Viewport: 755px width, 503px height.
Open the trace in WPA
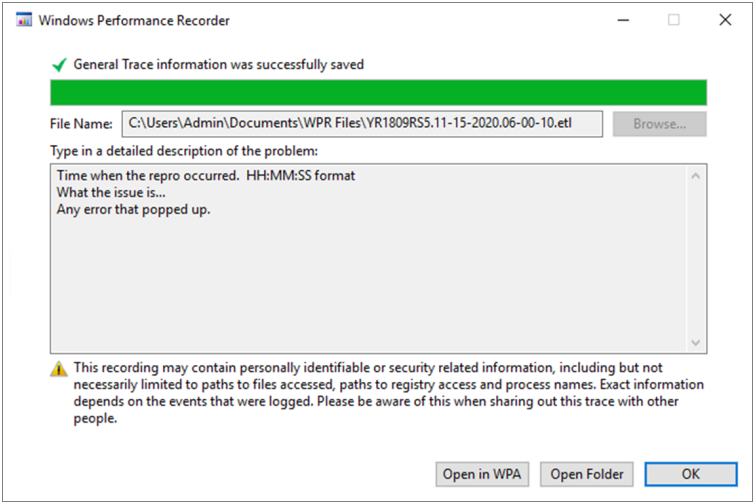(482, 475)
